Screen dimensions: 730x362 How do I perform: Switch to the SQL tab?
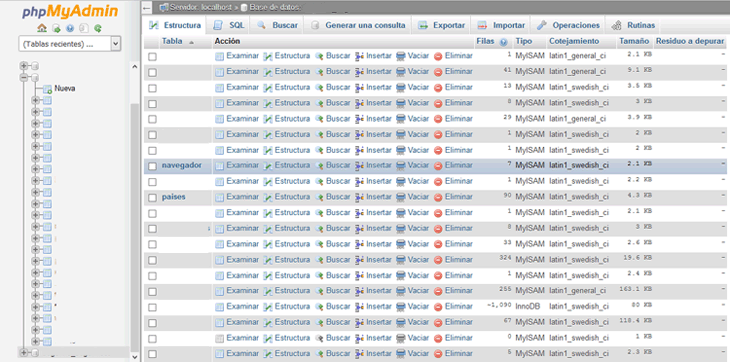coord(229,25)
